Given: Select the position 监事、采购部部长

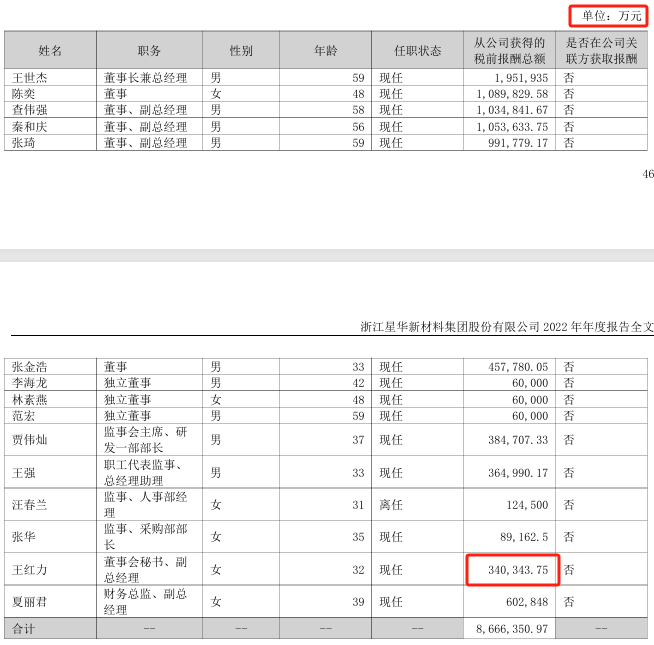Looking at the screenshot, I should pos(145,537).
